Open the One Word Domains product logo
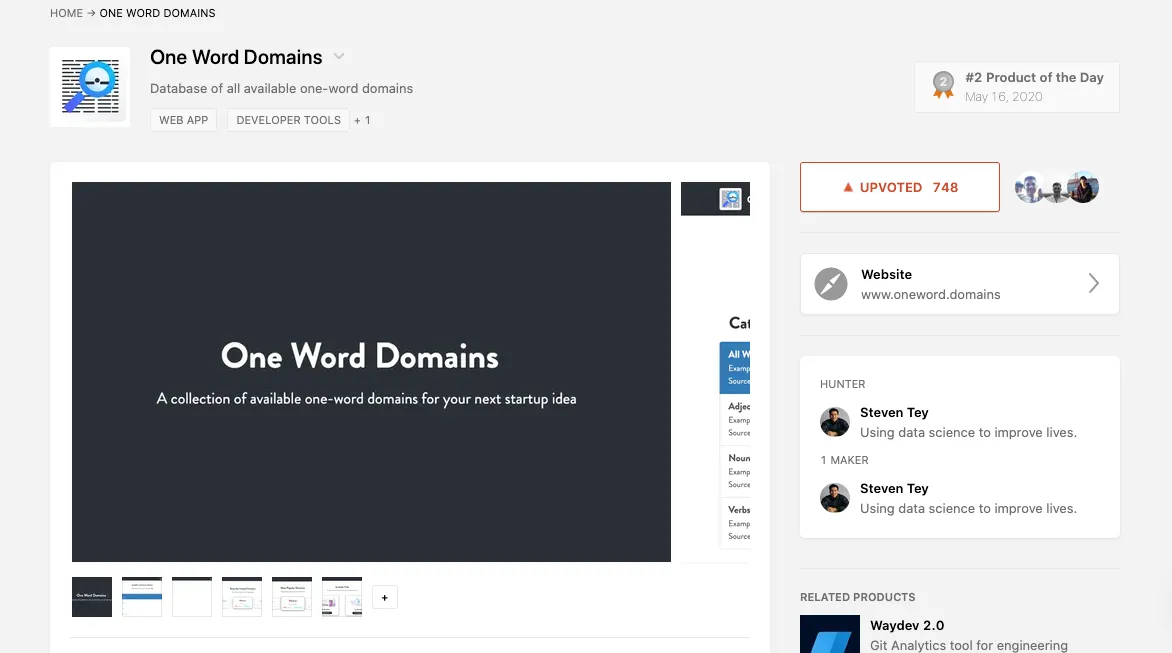This screenshot has height=653, width=1172. coord(90,87)
